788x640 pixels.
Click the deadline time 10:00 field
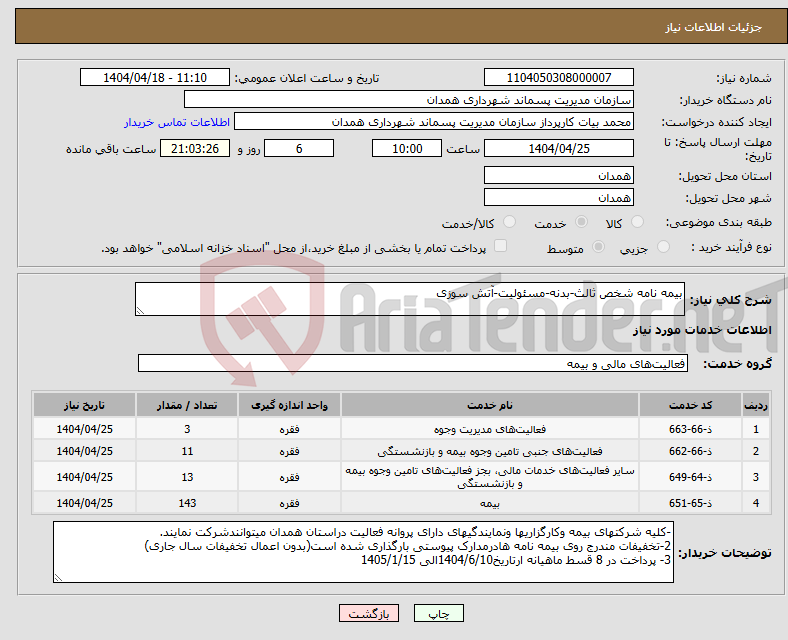pos(407,148)
